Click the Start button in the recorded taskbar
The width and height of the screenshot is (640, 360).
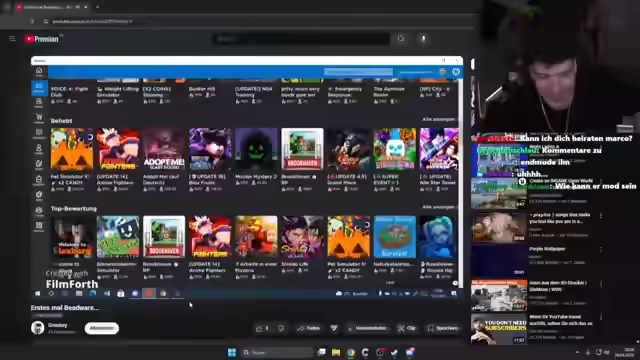(38, 293)
